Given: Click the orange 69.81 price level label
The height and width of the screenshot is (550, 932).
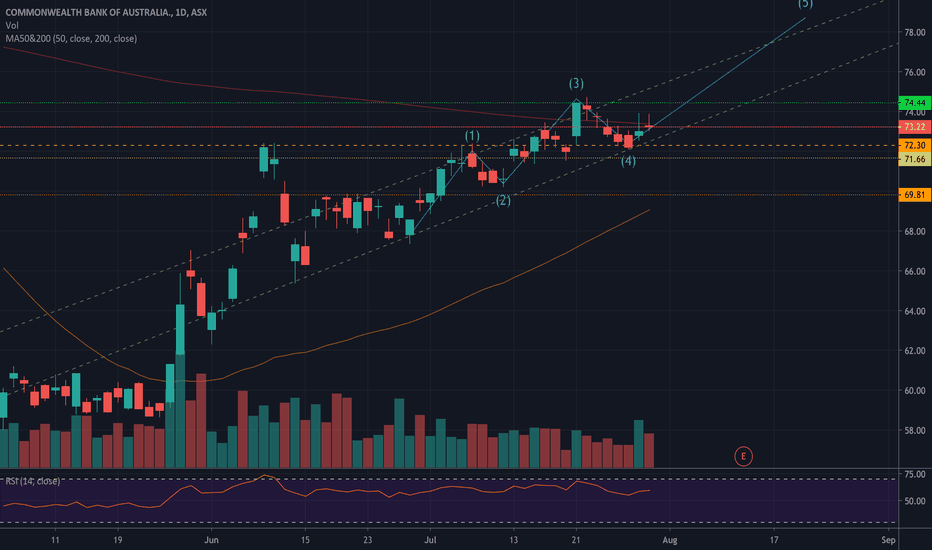Looking at the screenshot, I should (914, 194).
